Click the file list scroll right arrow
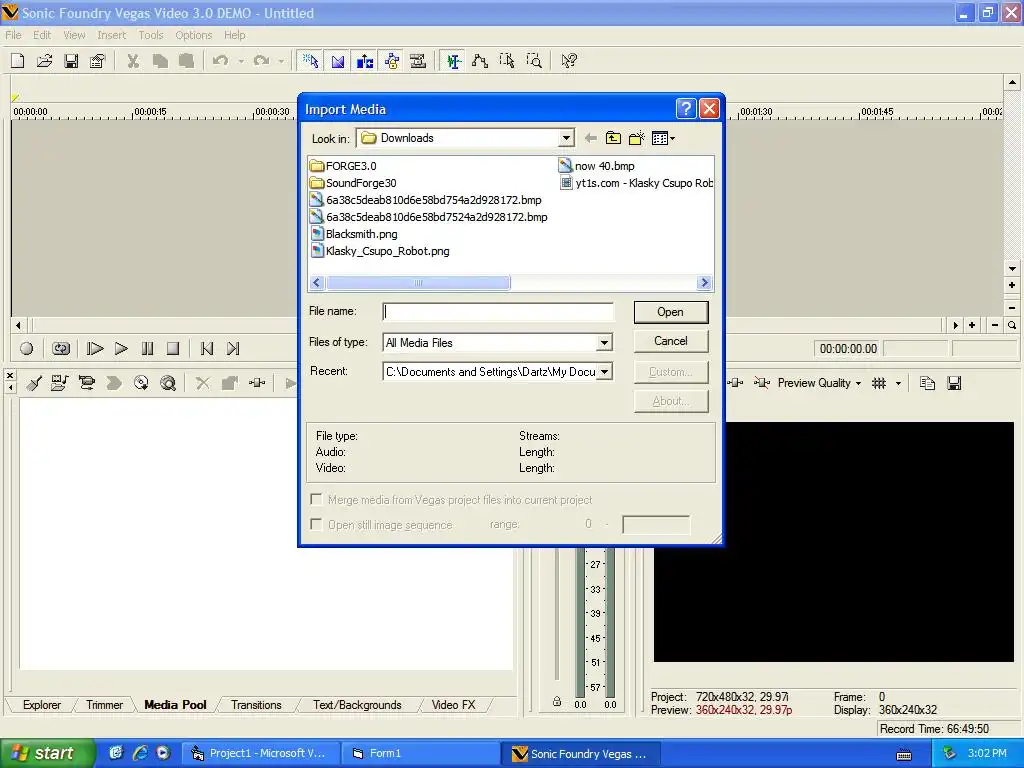The image size is (1024, 768). pos(704,283)
